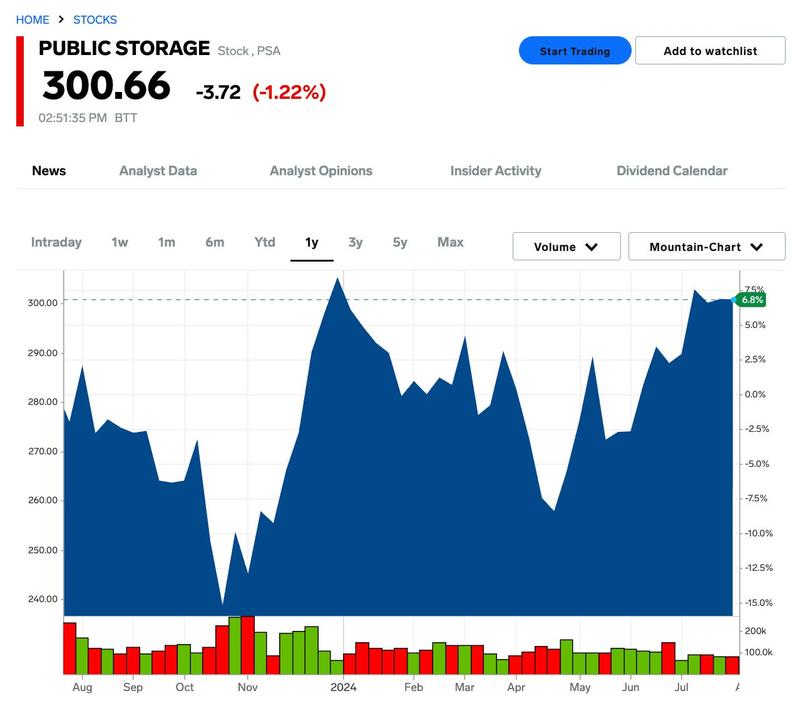Viewport: 800px width, 706px height.
Task: Click the Aug x-axis label
Action: 82,687
